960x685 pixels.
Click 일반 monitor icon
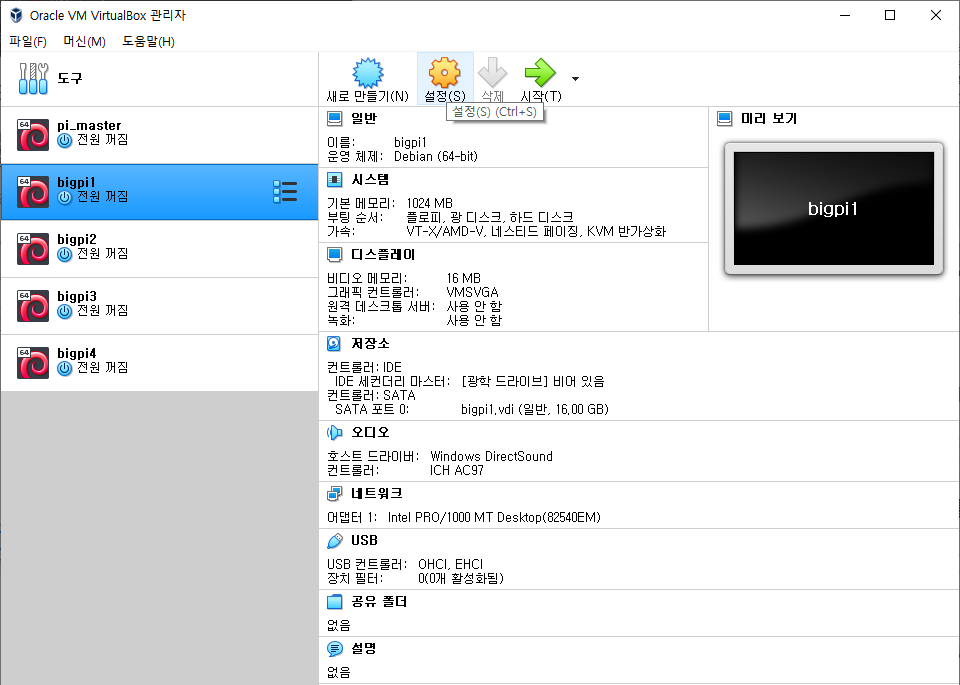334,118
